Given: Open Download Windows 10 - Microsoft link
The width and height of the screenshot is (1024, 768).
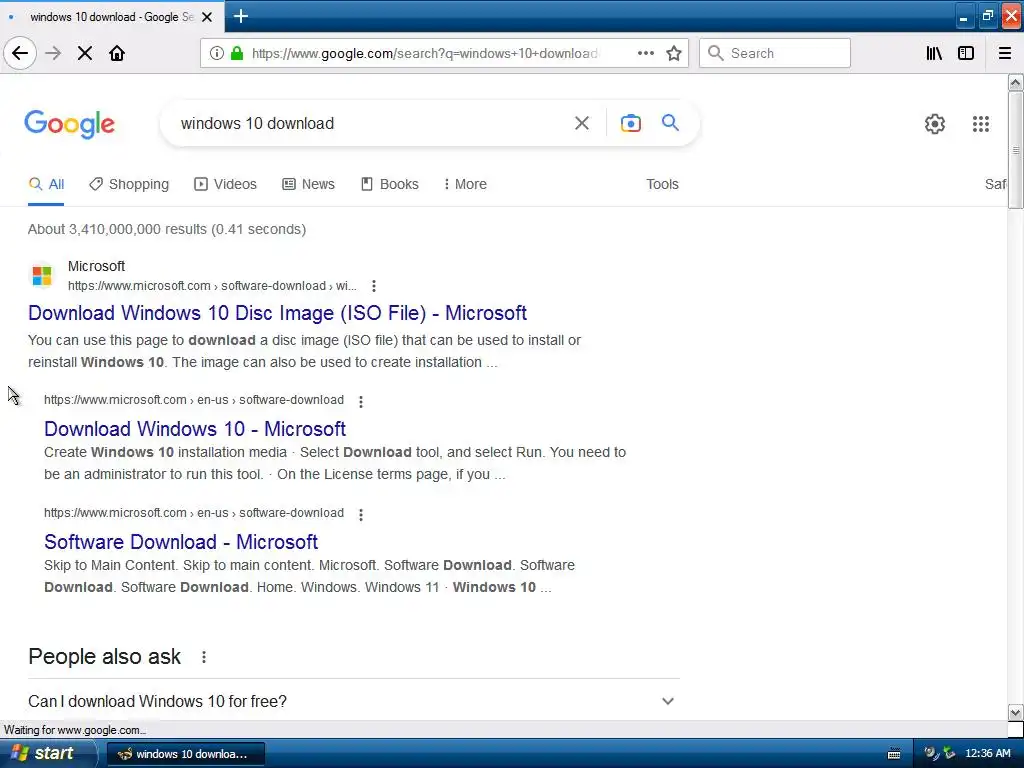Looking at the screenshot, I should 195,428.
